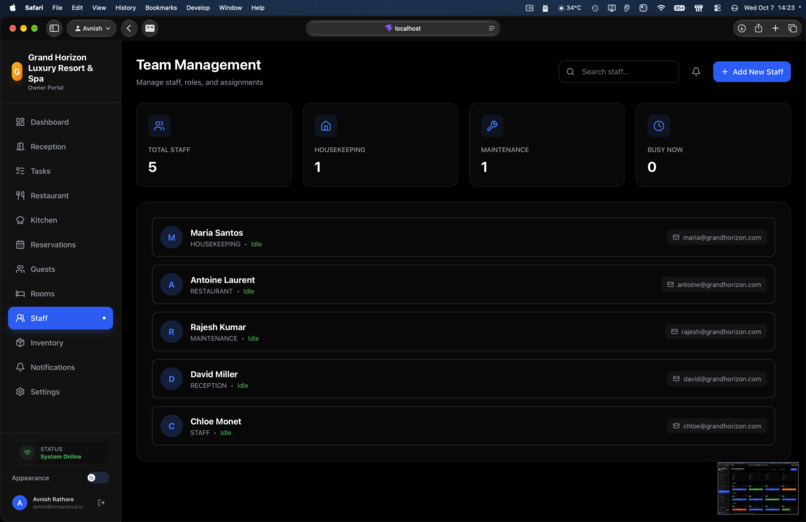Select the Rajesh Kumar staff row
The height and width of the screenshot is (522, 806).
tap(463, 332)
